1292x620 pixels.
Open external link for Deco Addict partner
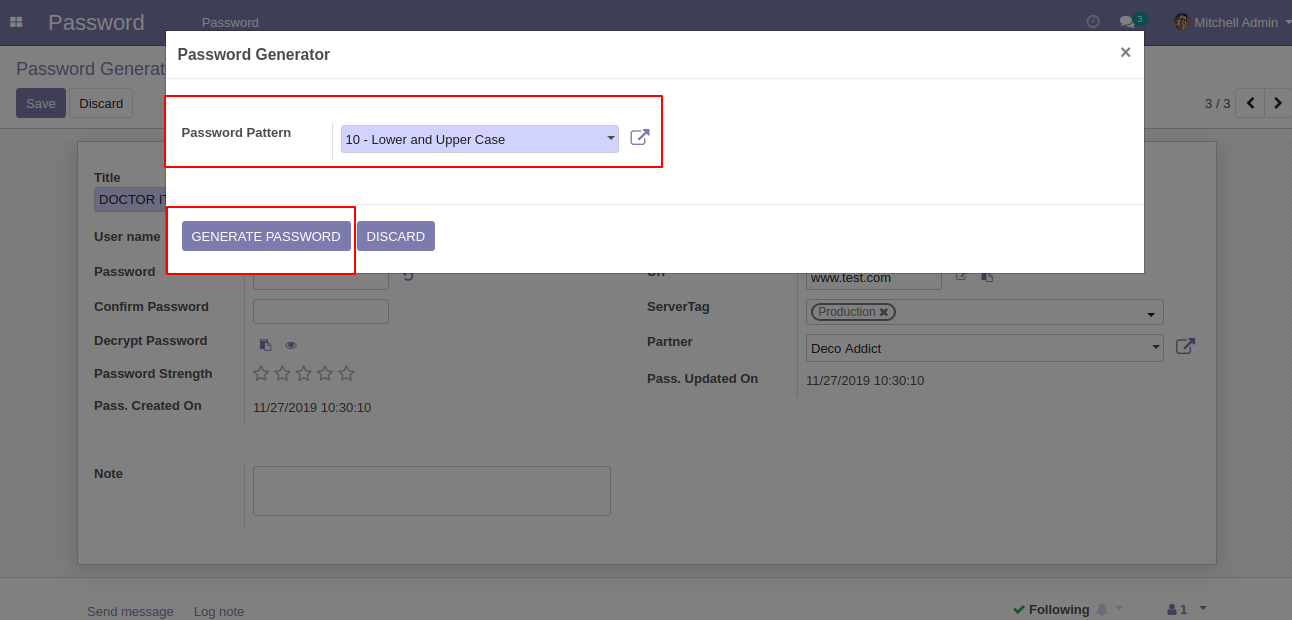[x=1185, y=347]
